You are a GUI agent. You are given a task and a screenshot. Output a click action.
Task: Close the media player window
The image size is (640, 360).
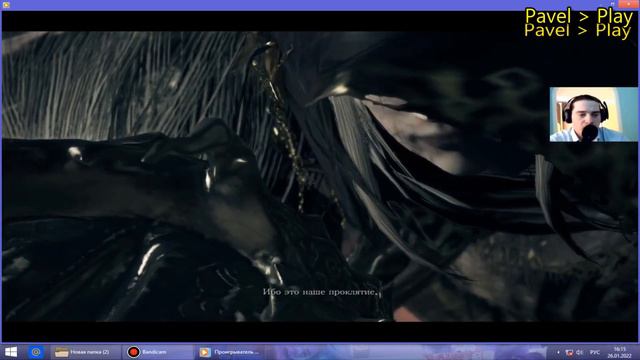pos(628,4)
